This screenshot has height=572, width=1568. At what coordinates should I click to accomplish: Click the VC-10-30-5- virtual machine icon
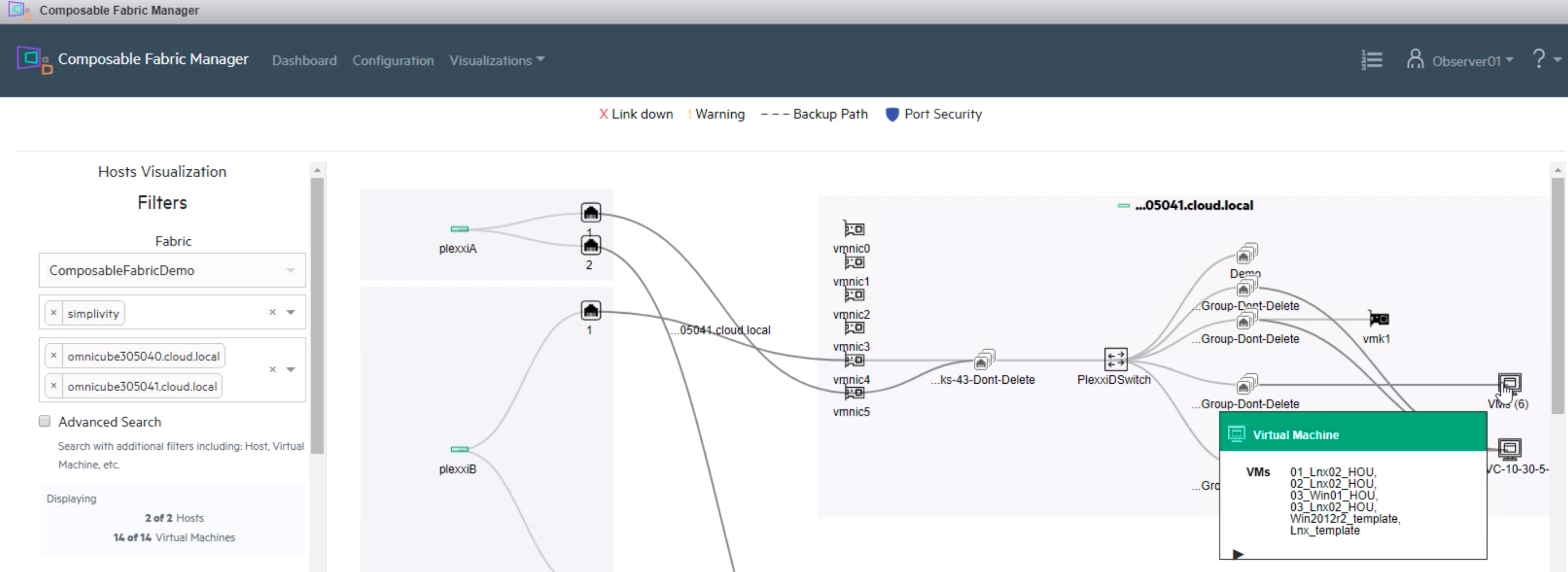click(1509, 449)
